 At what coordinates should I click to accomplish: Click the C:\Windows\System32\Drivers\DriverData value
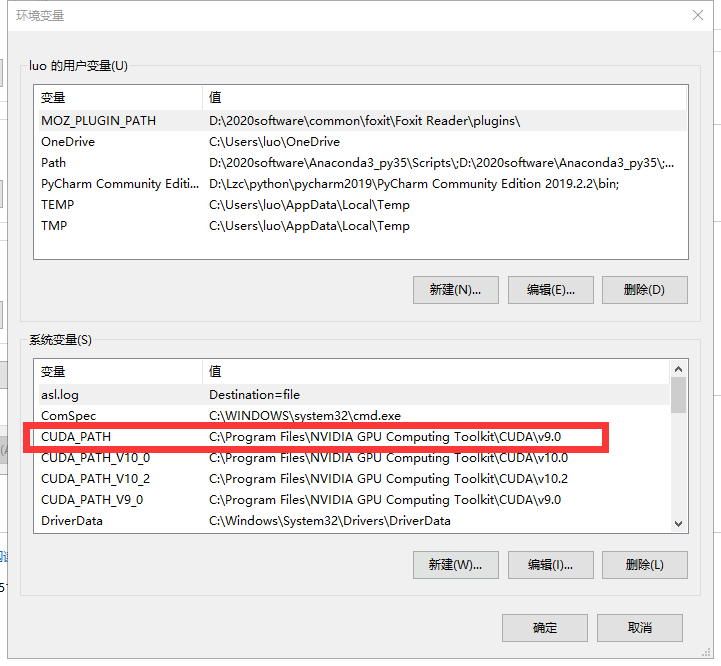click(x=330, y=521)
